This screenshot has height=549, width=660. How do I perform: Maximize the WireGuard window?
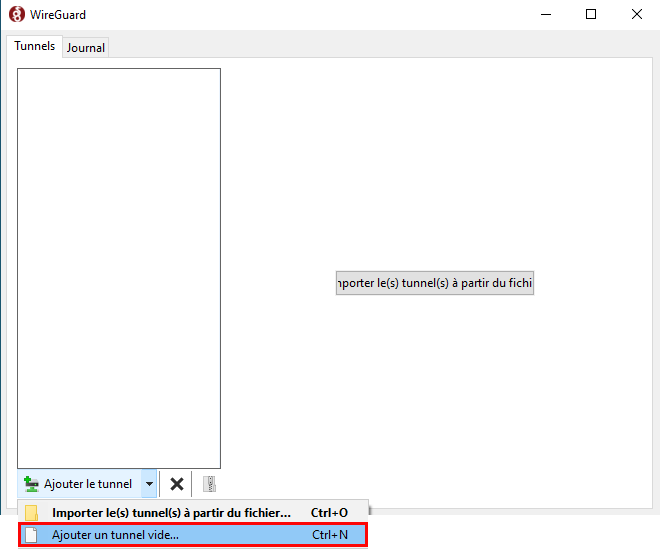coord(591,14)
